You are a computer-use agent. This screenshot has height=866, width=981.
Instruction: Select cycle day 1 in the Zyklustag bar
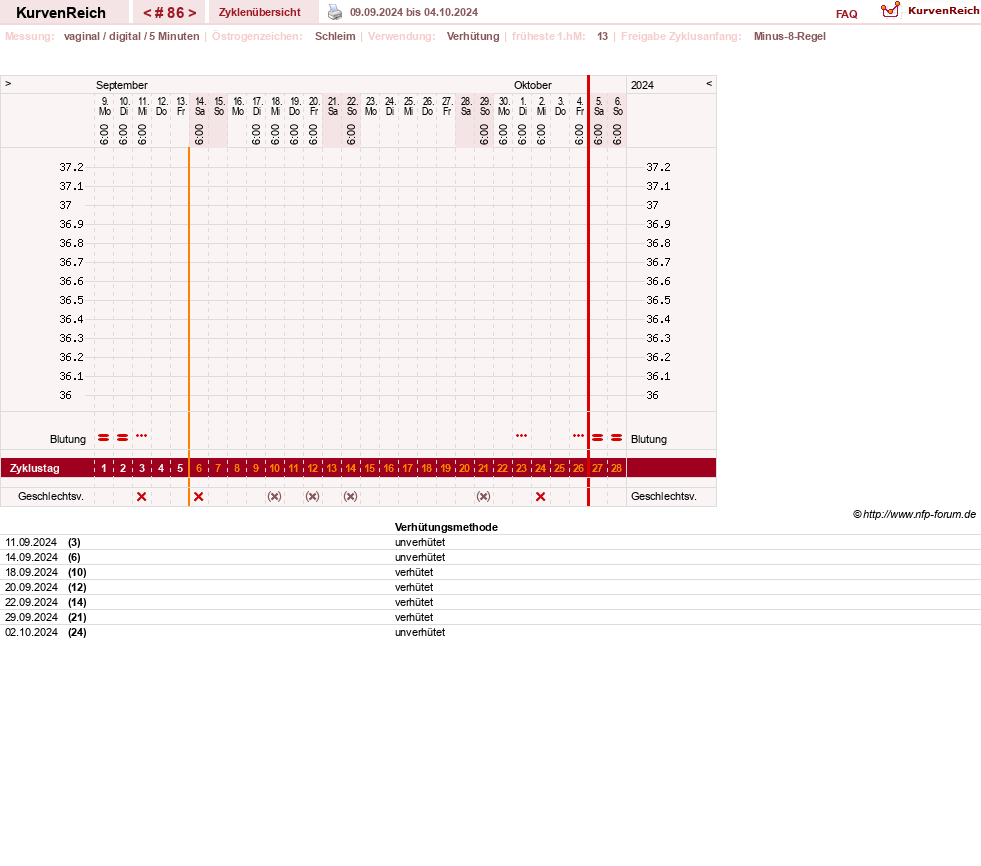click(104, 468)
